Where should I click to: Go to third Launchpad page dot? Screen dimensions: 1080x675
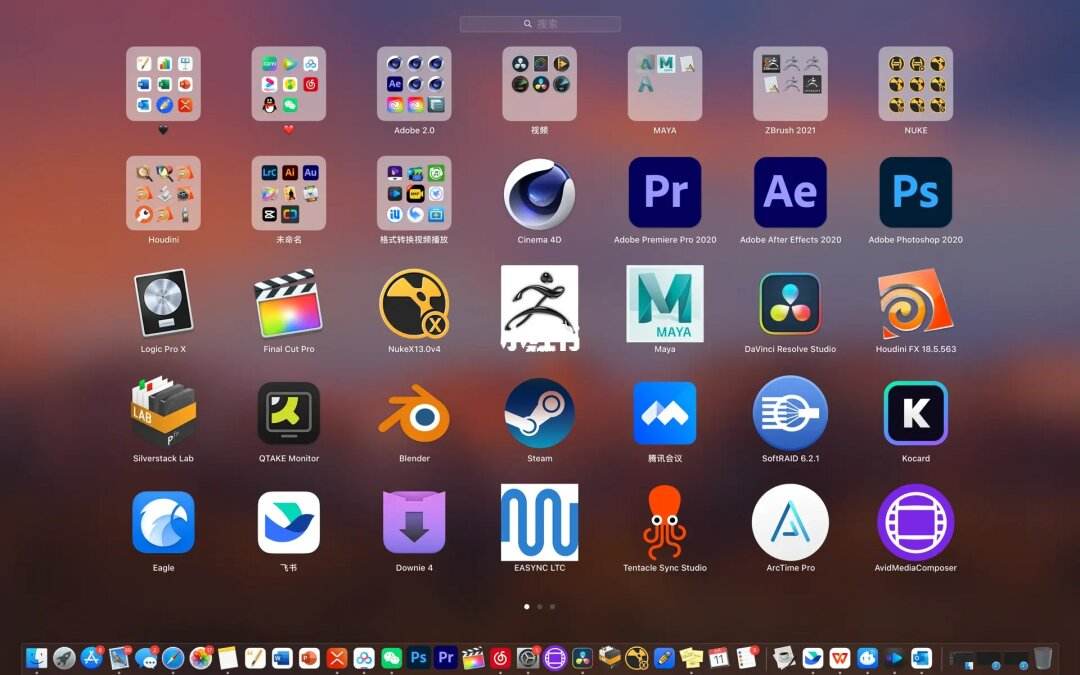tap(552, 607)
